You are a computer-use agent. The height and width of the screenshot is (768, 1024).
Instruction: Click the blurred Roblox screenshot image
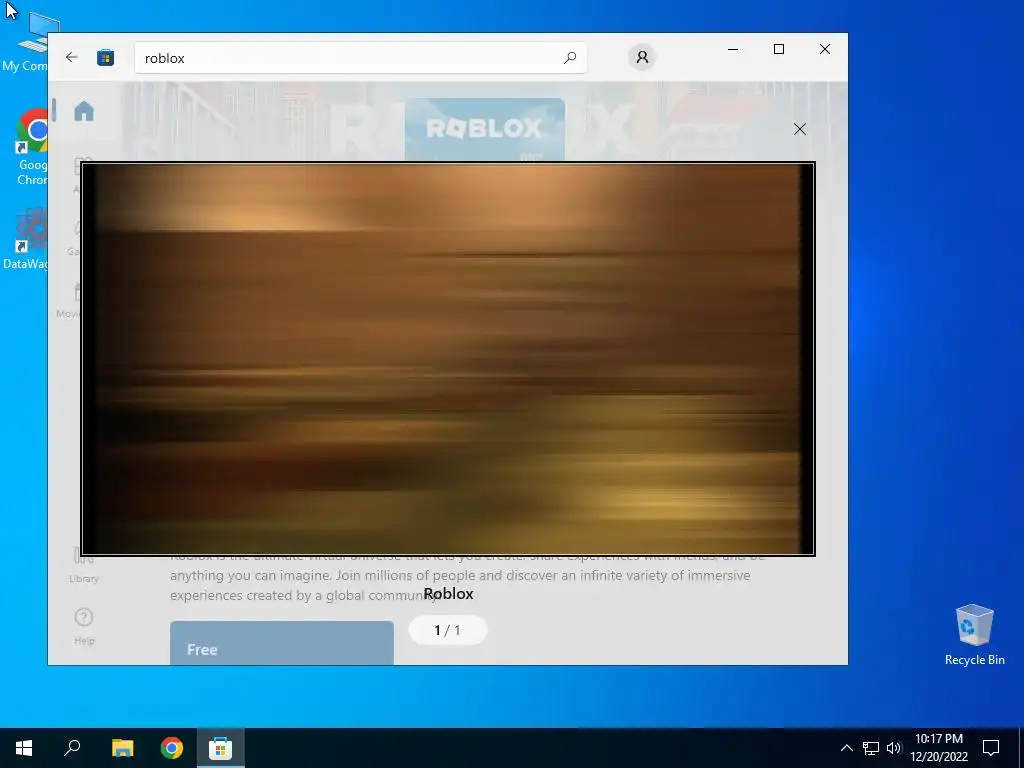[x=448, y=359]
